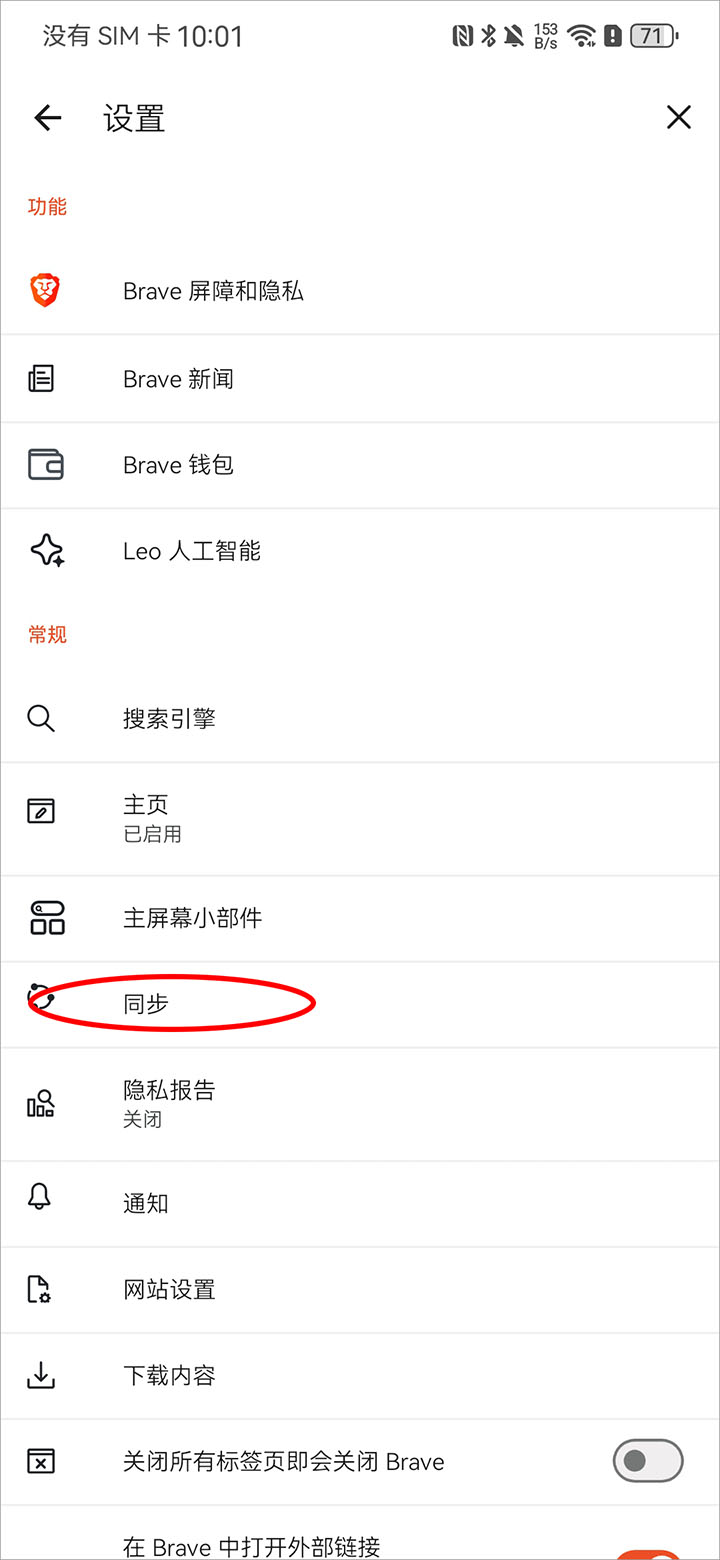Screen dimensions: 720x1560
Task: Tap the sync icon
Action: (x=41, y=999)
